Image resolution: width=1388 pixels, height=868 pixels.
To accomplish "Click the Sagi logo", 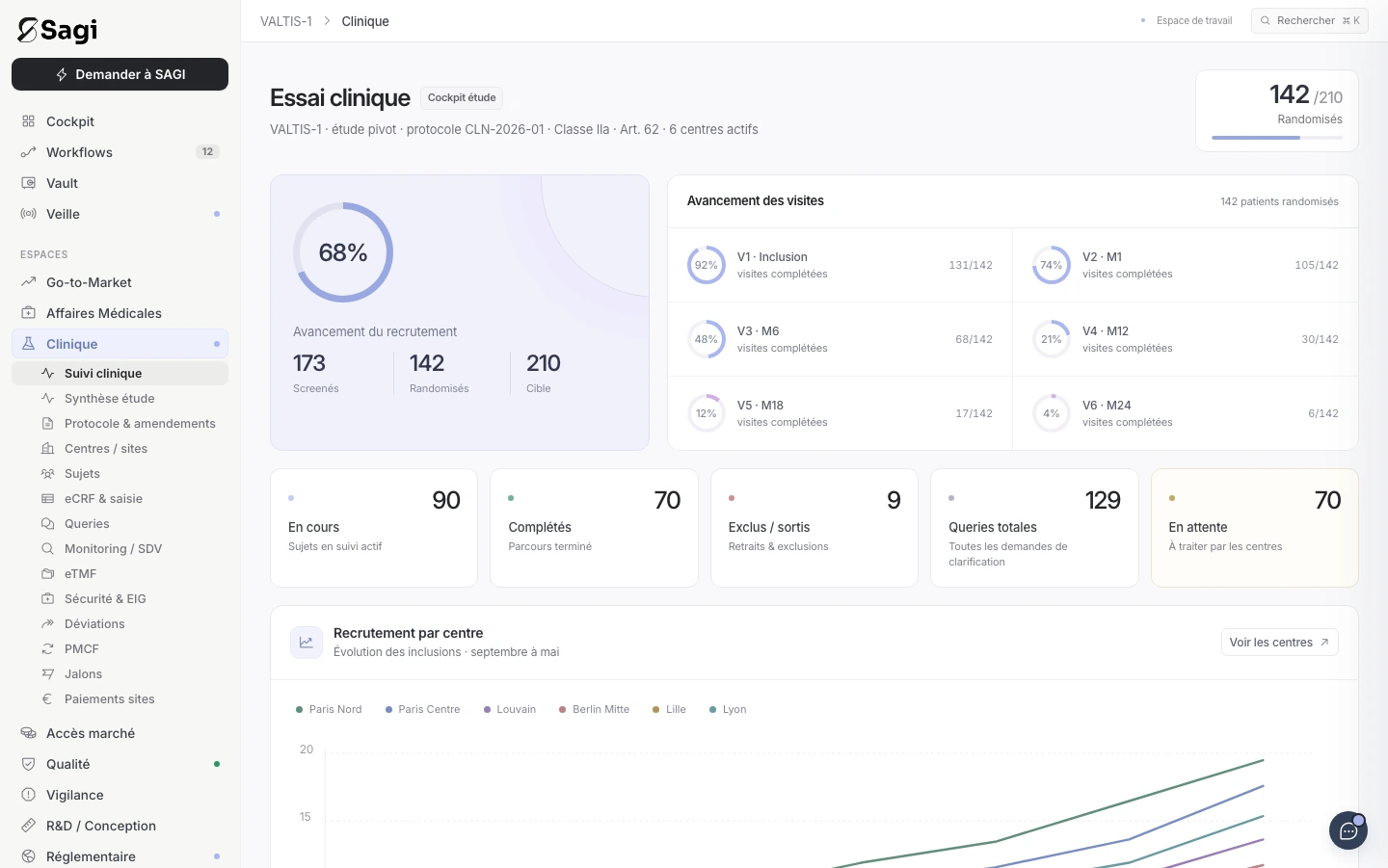I will tap(58, 30).
